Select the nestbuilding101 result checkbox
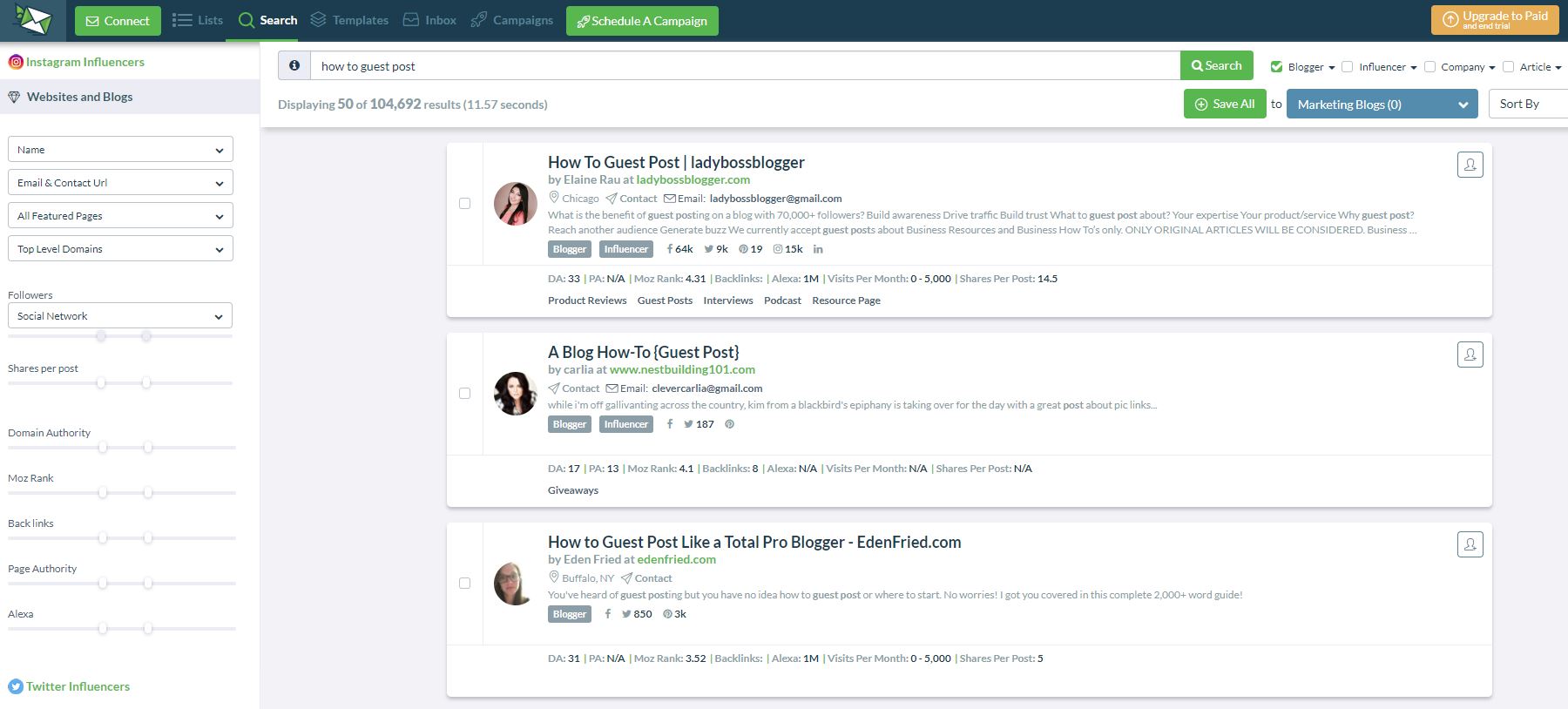 [x=464, y=394]
